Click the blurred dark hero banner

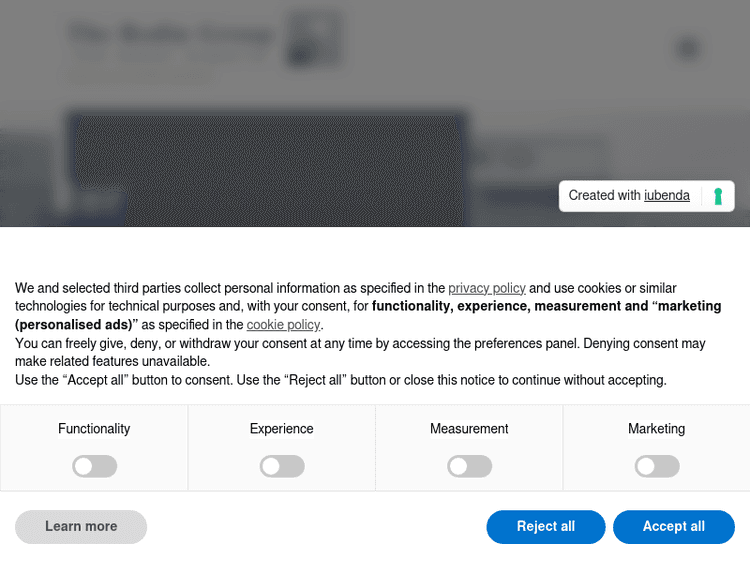[x=266, y=168]
